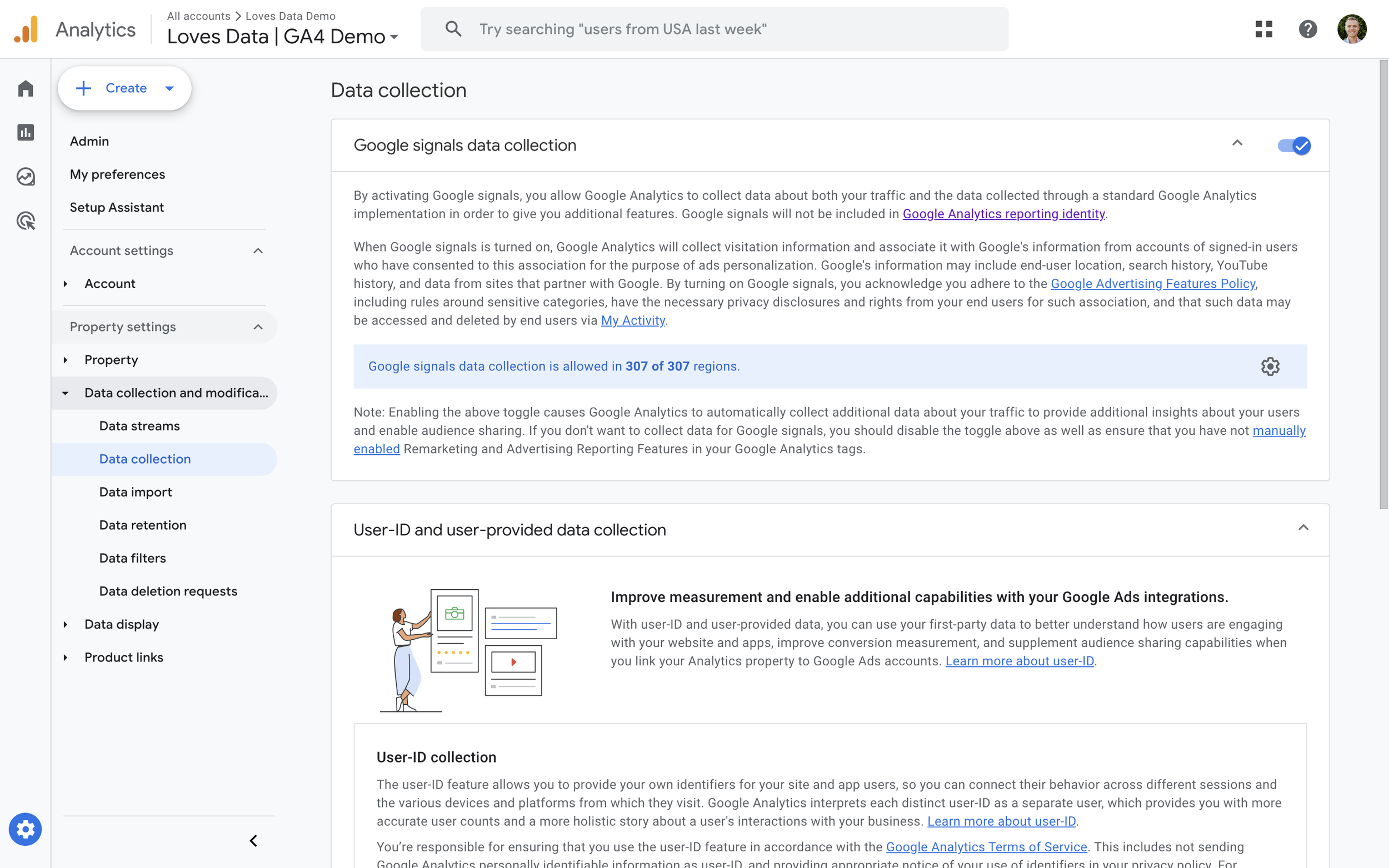Select Admin in the navigation
Image resolution: width=1389 pixels, height=868 pixels.
(x=89, y=141)
